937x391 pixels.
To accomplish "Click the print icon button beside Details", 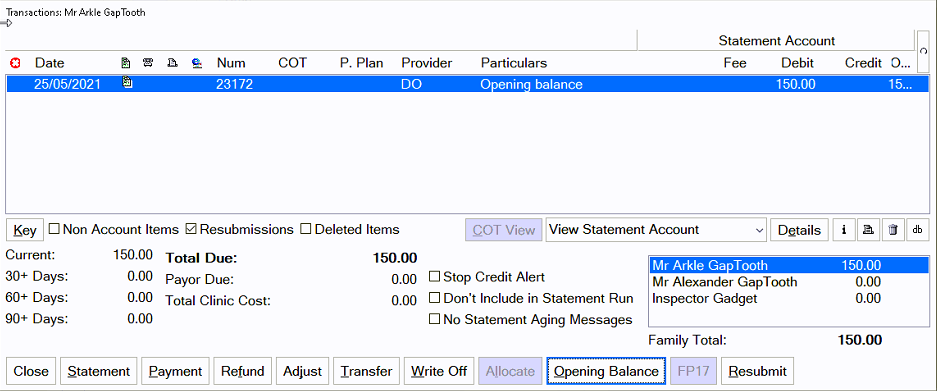I will click(x=868, y=230).
